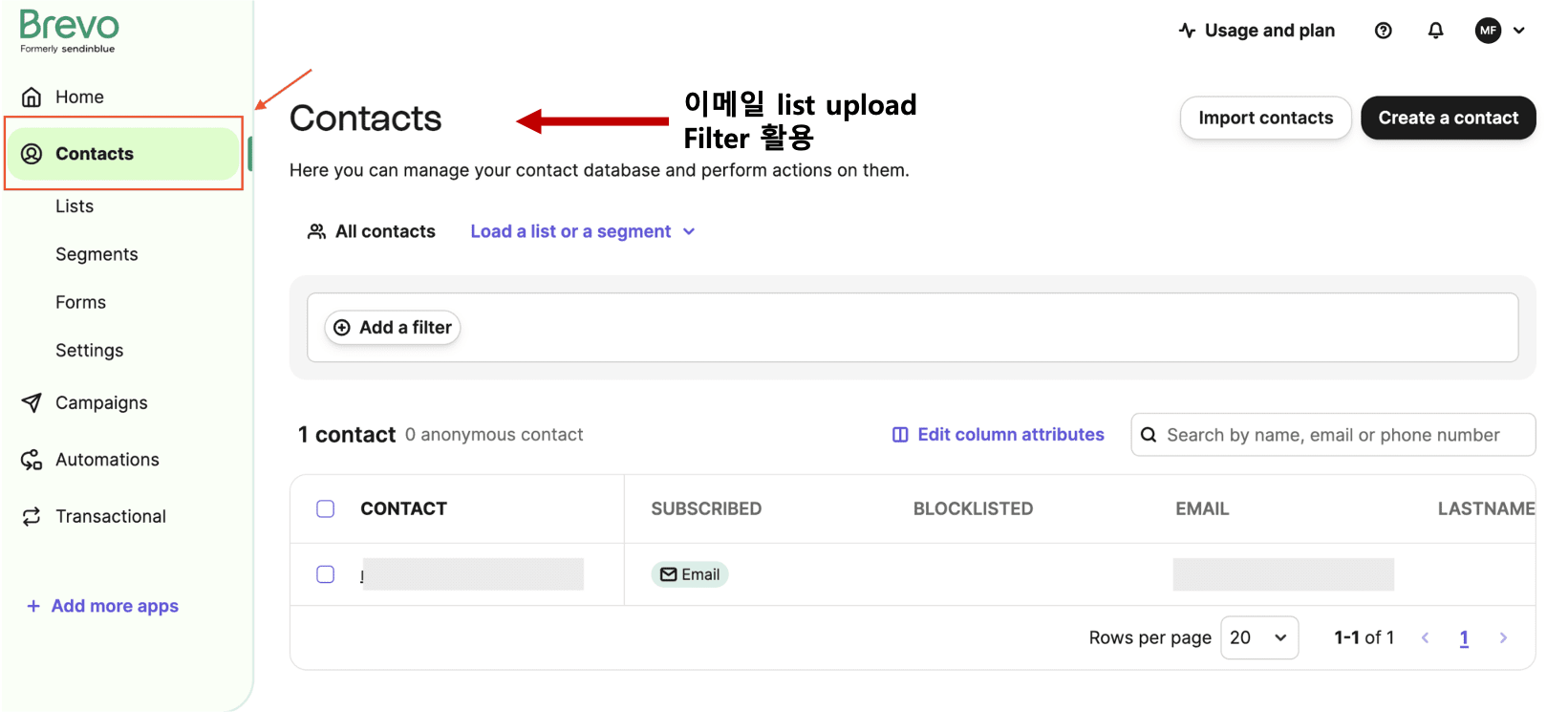Viewport: 1568px width, 712px height.
Task: Go to Segments in the sidebar
Action: point(97,254)
